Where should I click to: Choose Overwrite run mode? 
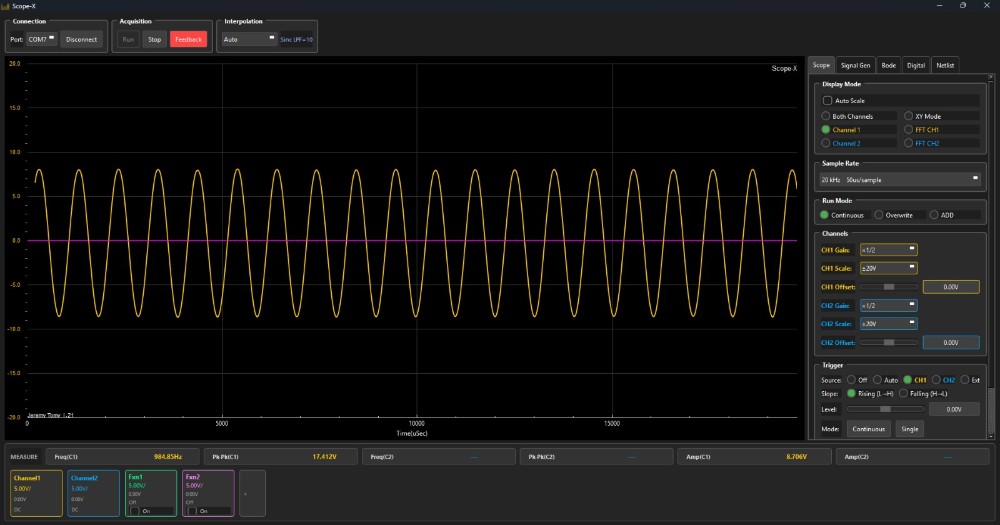pyautogui.click(x=879, y=215)
